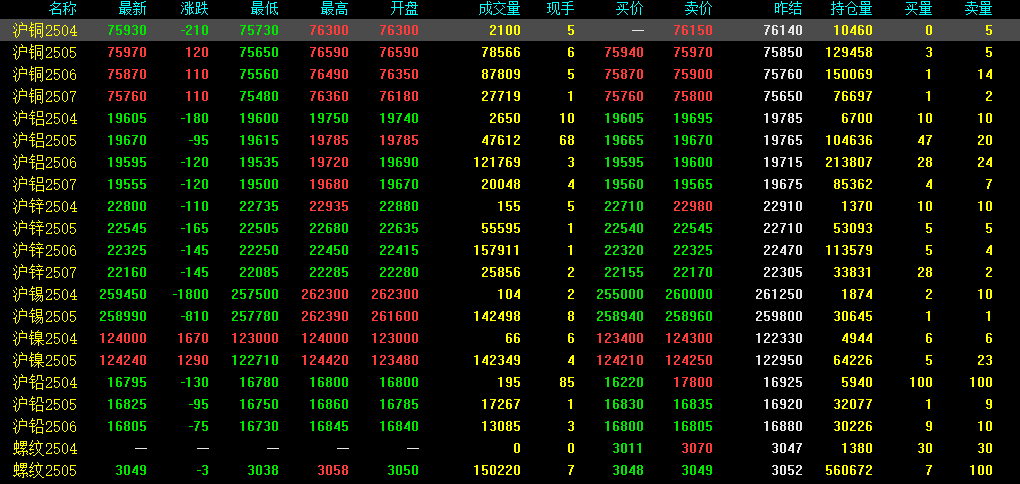Click volume 121769 in 沪铝2506 row
Image resolution: width=1020 pixels, height=484 pixels.
point(498,163)
